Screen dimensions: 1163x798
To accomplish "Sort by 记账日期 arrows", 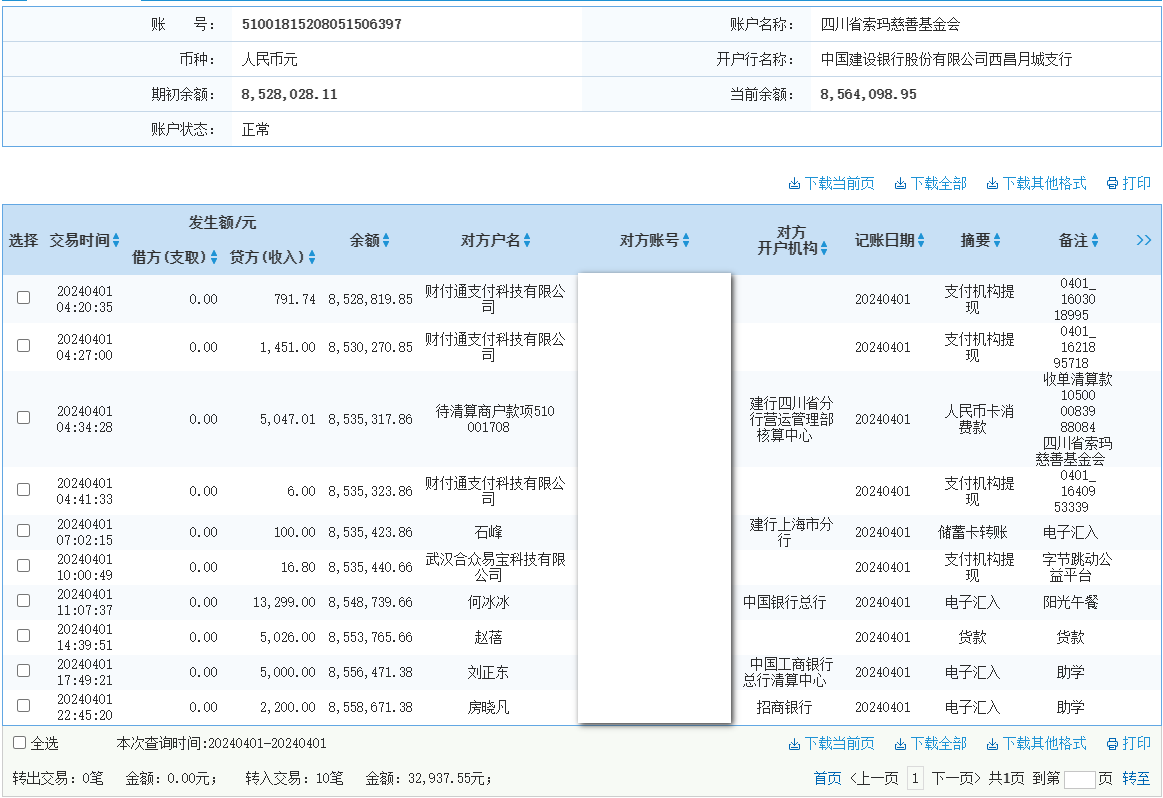I will pos(920,240).
